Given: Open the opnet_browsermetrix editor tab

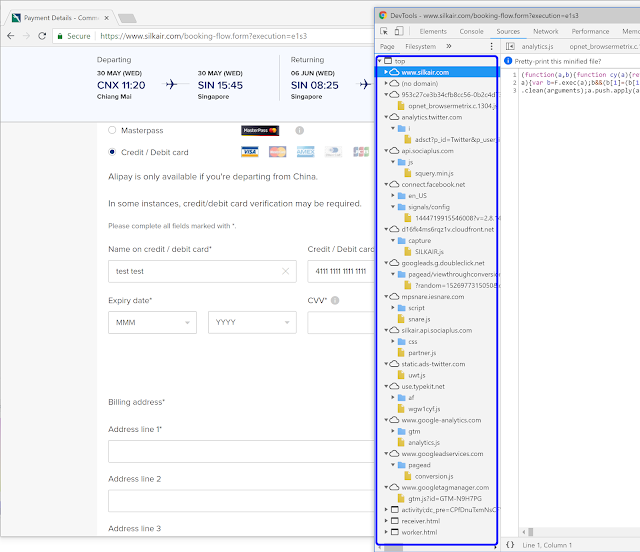Looking at the screenshot, I should click(x=604, y=47).
